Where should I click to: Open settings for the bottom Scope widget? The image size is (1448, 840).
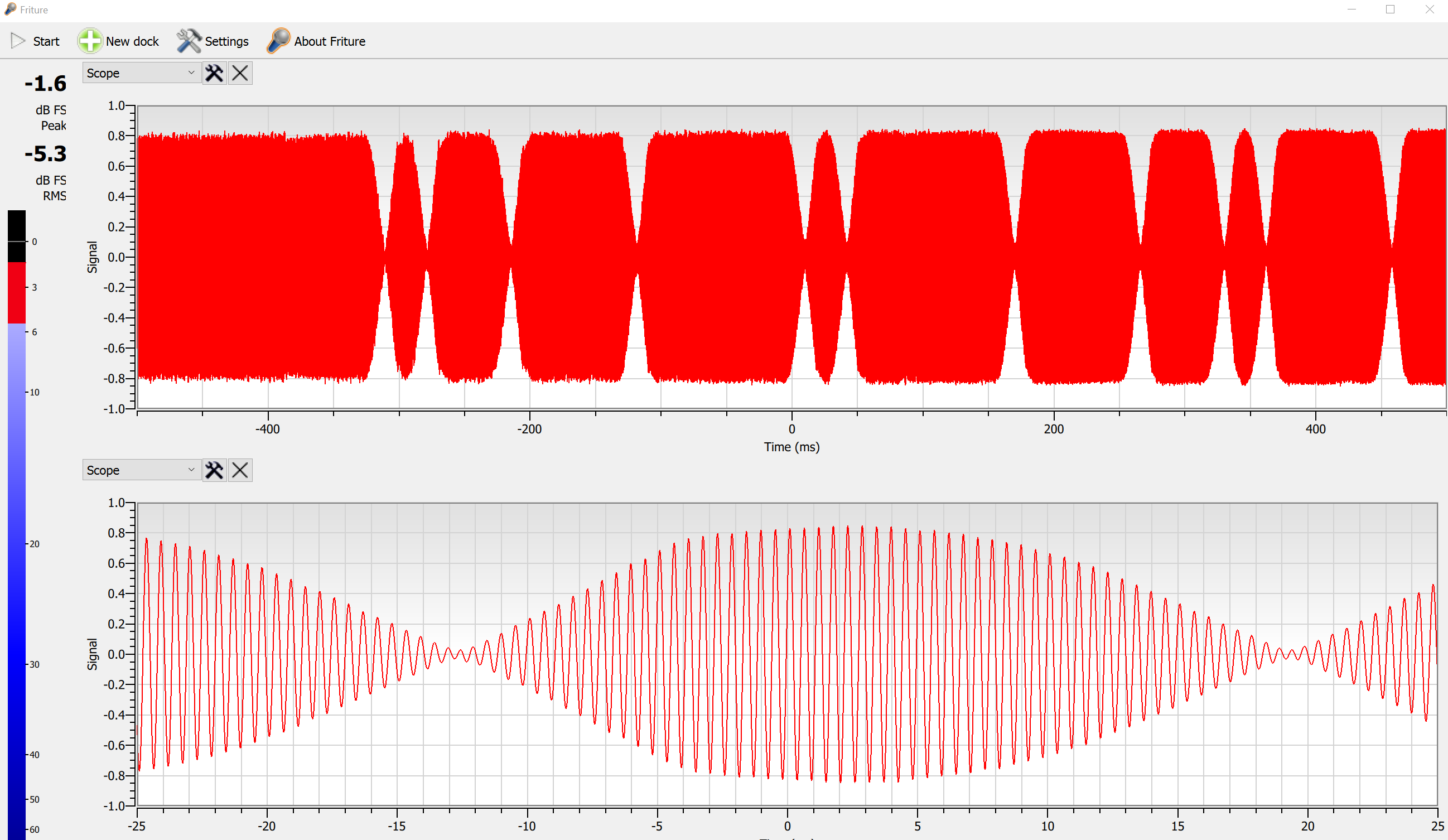[214, 470]
